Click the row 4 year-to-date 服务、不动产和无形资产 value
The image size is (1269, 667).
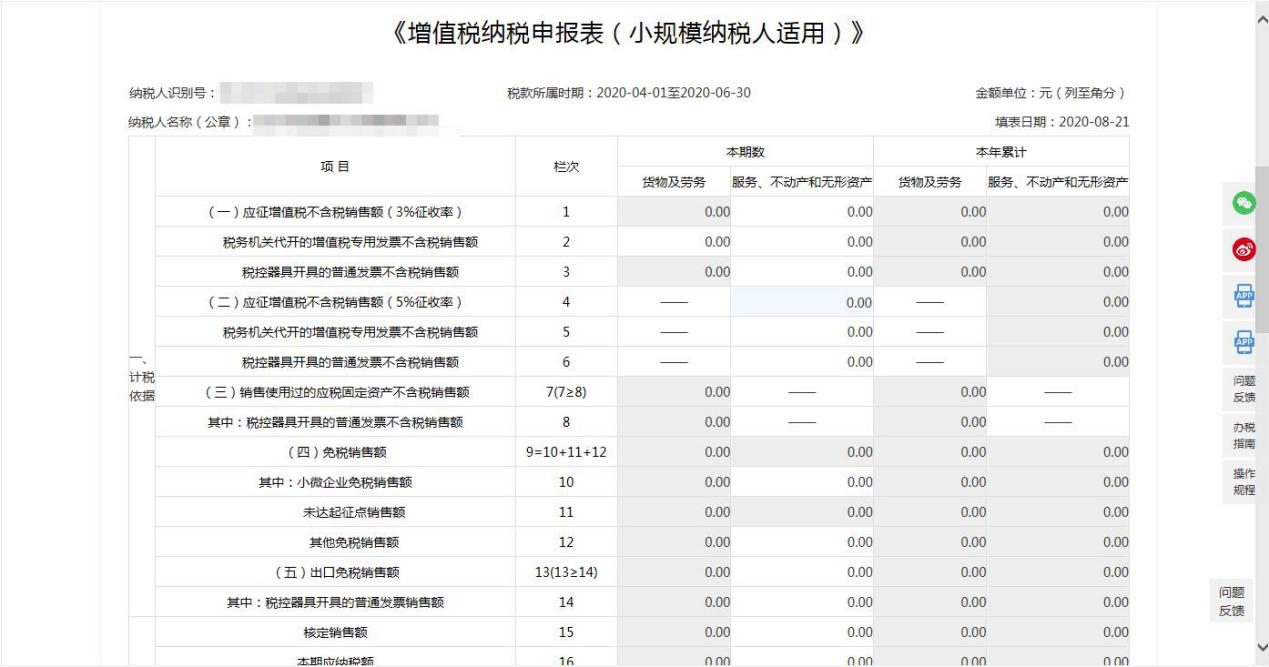[x=1115, y=302]
